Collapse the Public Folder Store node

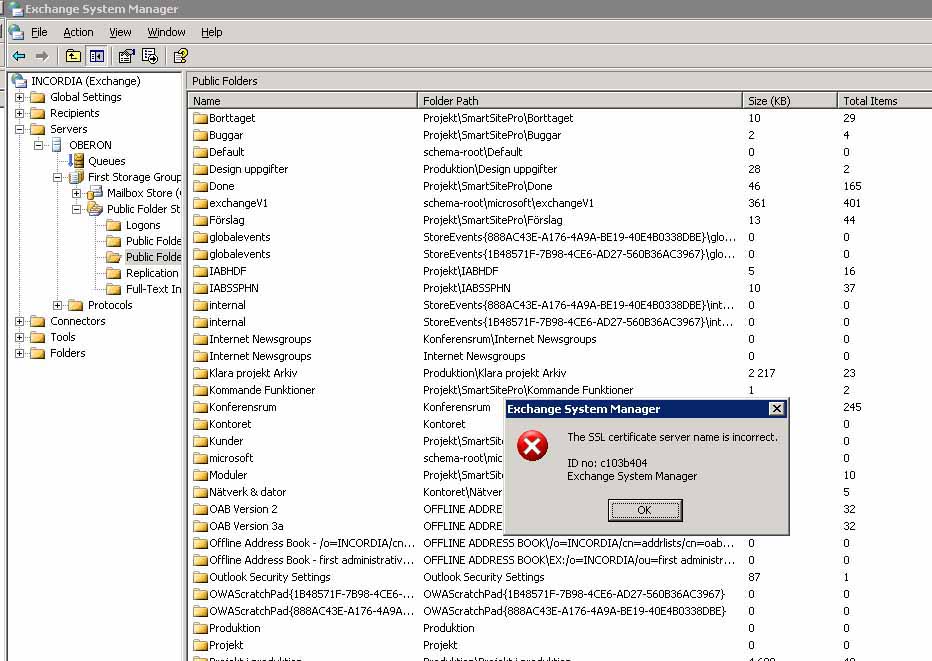click(77, 209)
